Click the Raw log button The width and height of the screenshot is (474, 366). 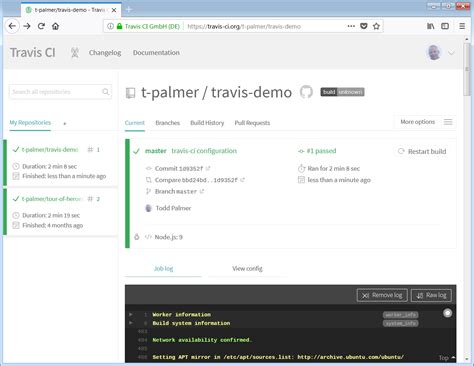coord(431,295)
